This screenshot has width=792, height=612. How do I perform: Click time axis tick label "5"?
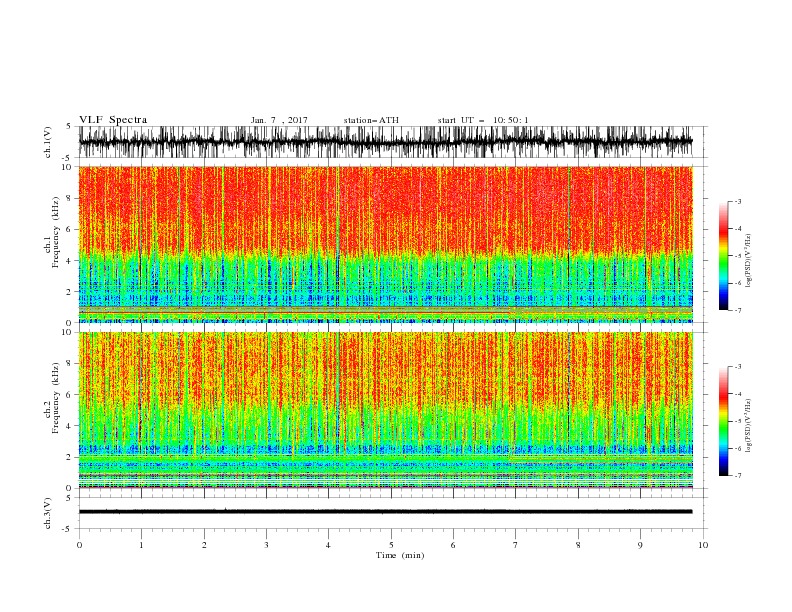click(x=391, y=545)
